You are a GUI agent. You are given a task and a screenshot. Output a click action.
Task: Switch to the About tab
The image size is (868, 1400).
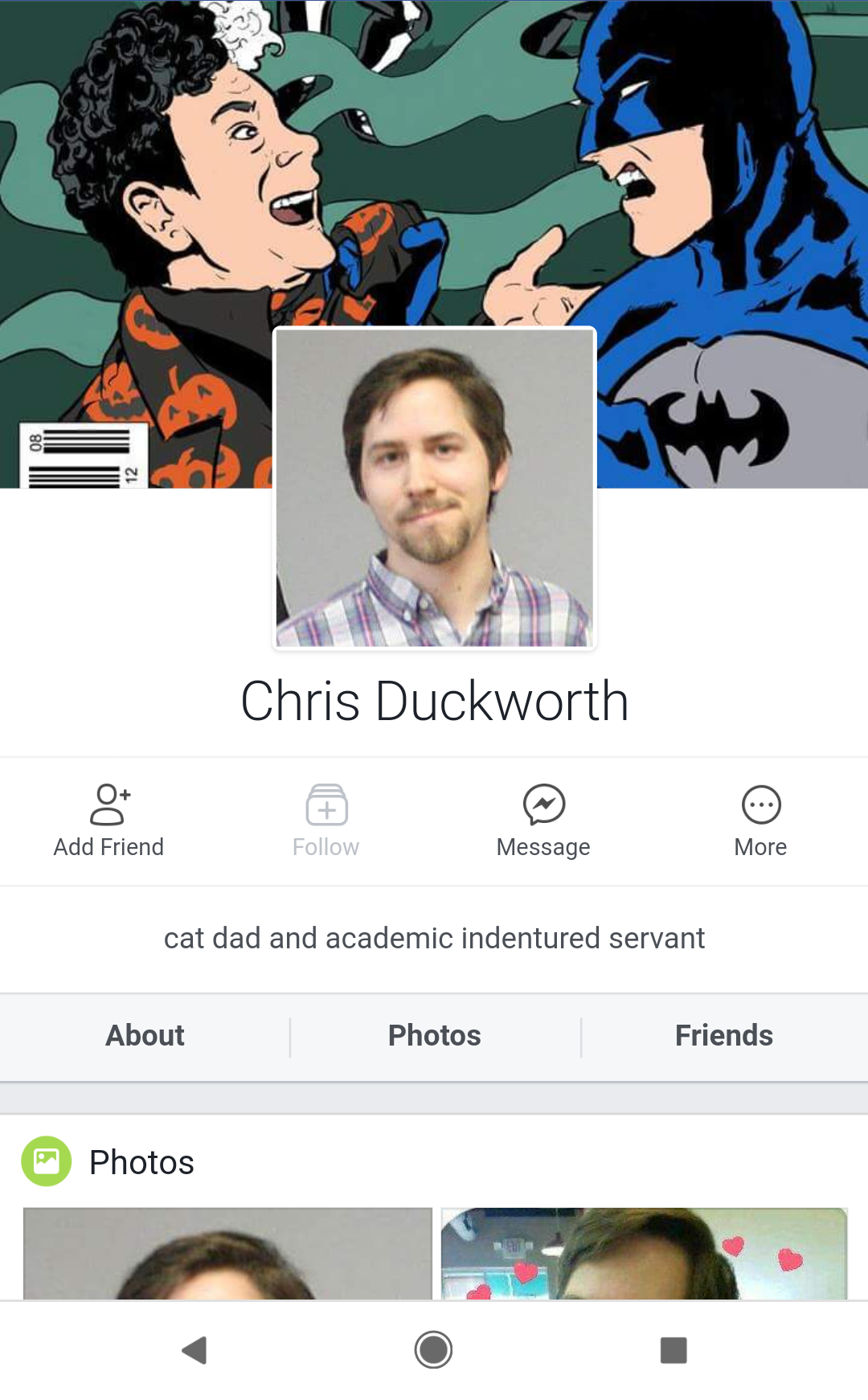tap(145, 1036)
